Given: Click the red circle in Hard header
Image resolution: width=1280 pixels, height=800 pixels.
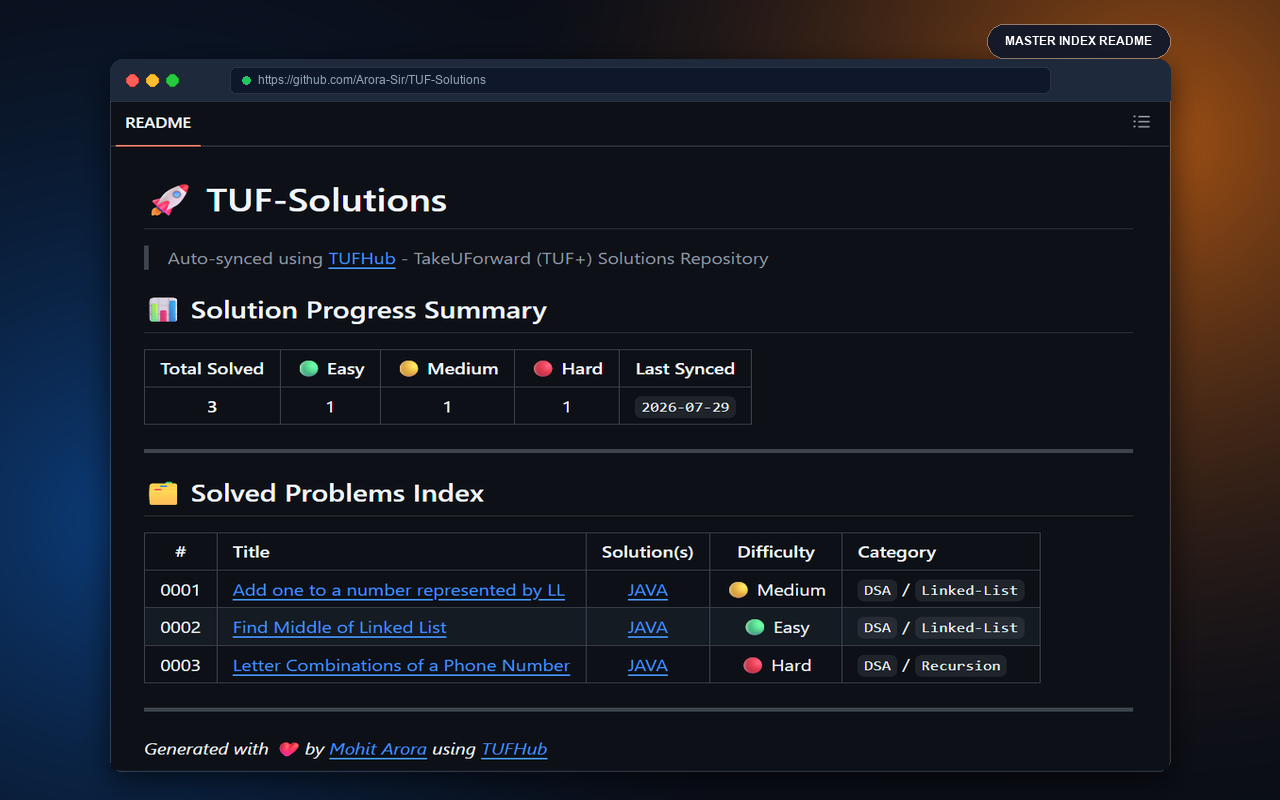Looking at the screenshot, I should tap(543, 369).
